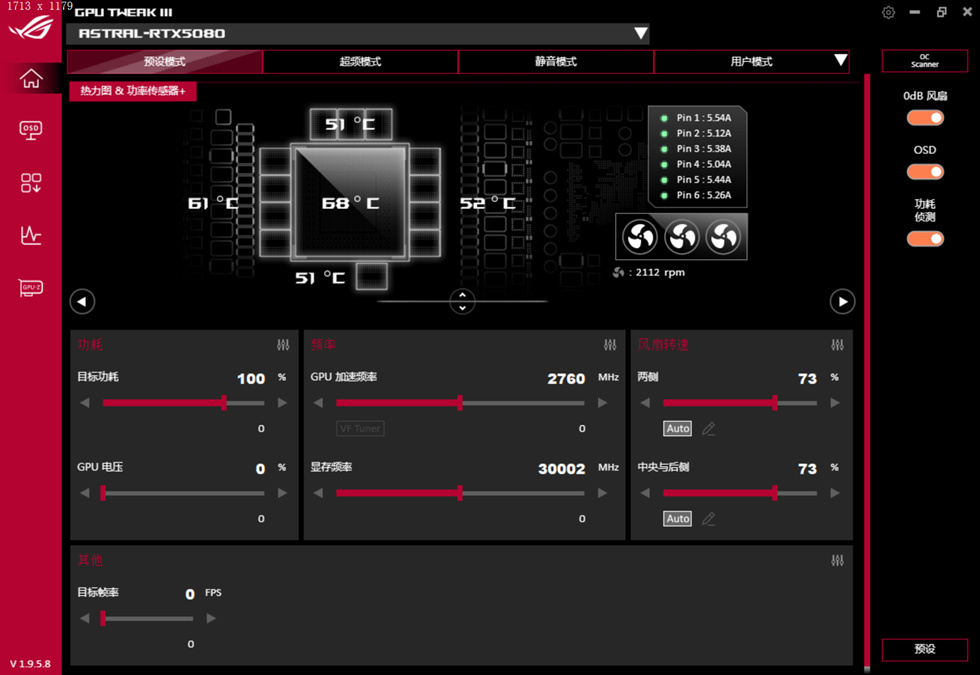
Task: Open 频率 panel settings sliders icon
Action: [x=610, y=345]
